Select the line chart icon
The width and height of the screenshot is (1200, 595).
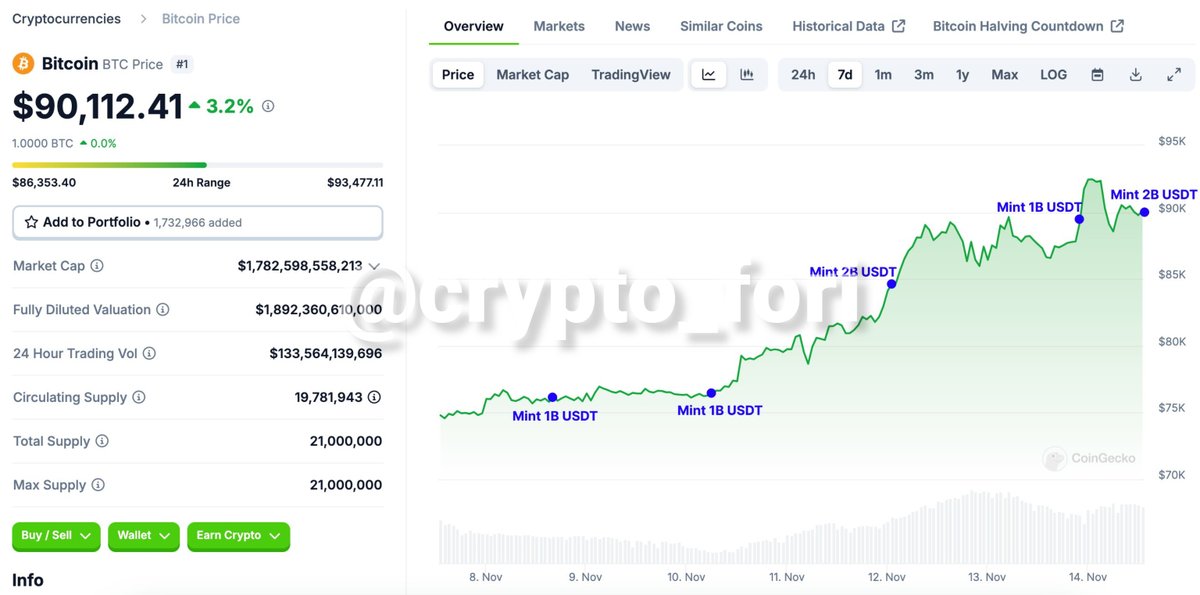click(x=709, y=75)
